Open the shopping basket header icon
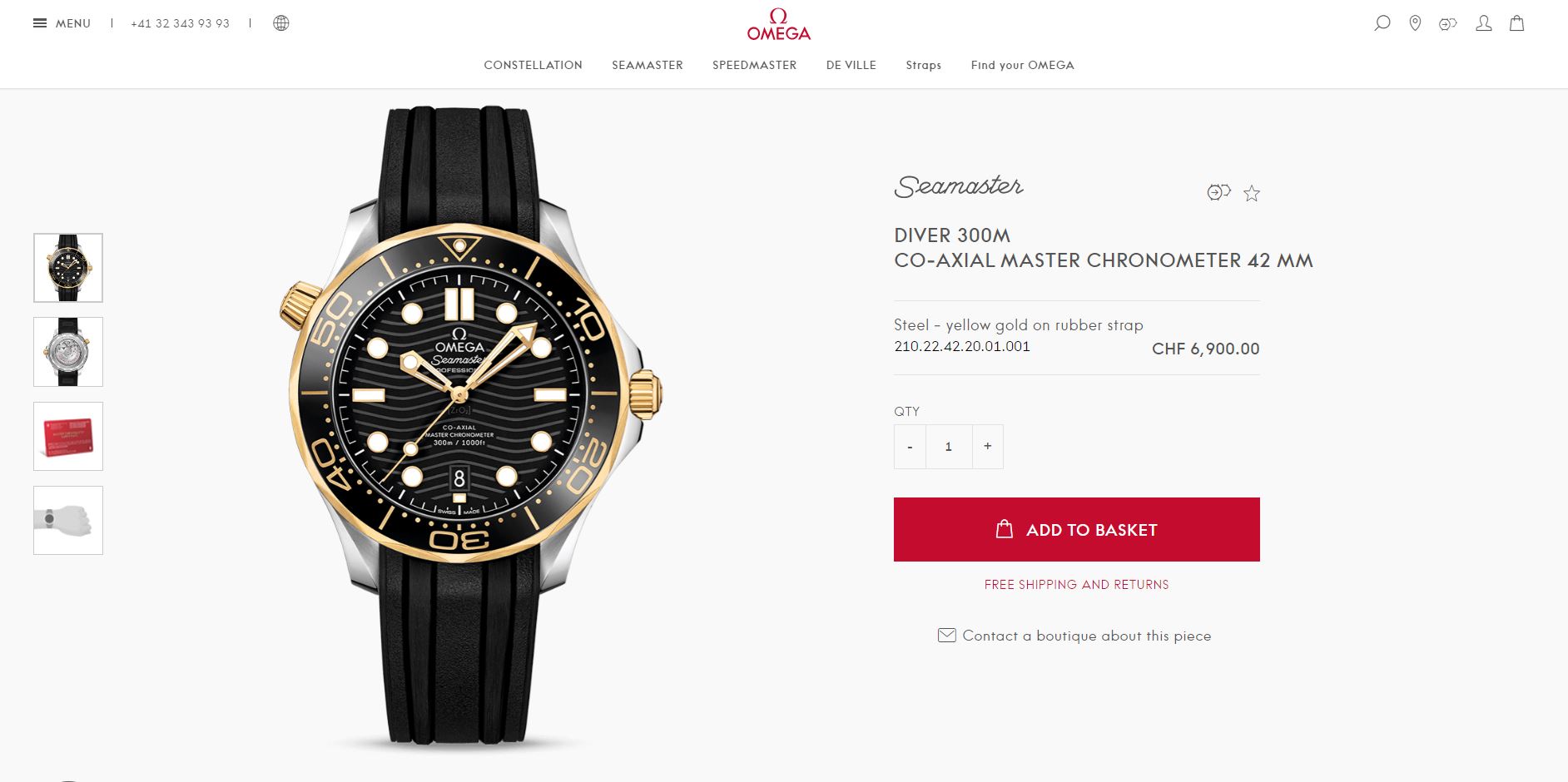Screen dimensions: 1568x782 1517,23
